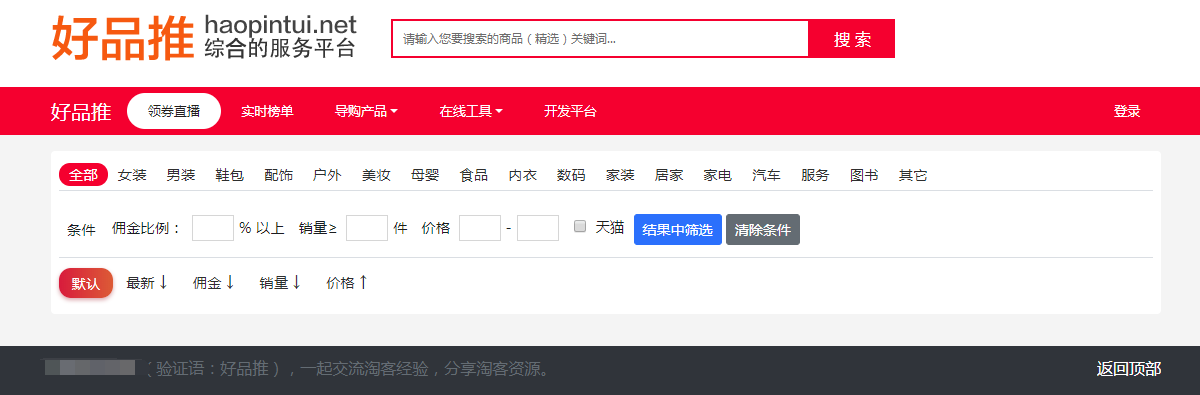Select the 男装 category
The width and height of the screenshot is (1200, 395).
pos(181,175)
